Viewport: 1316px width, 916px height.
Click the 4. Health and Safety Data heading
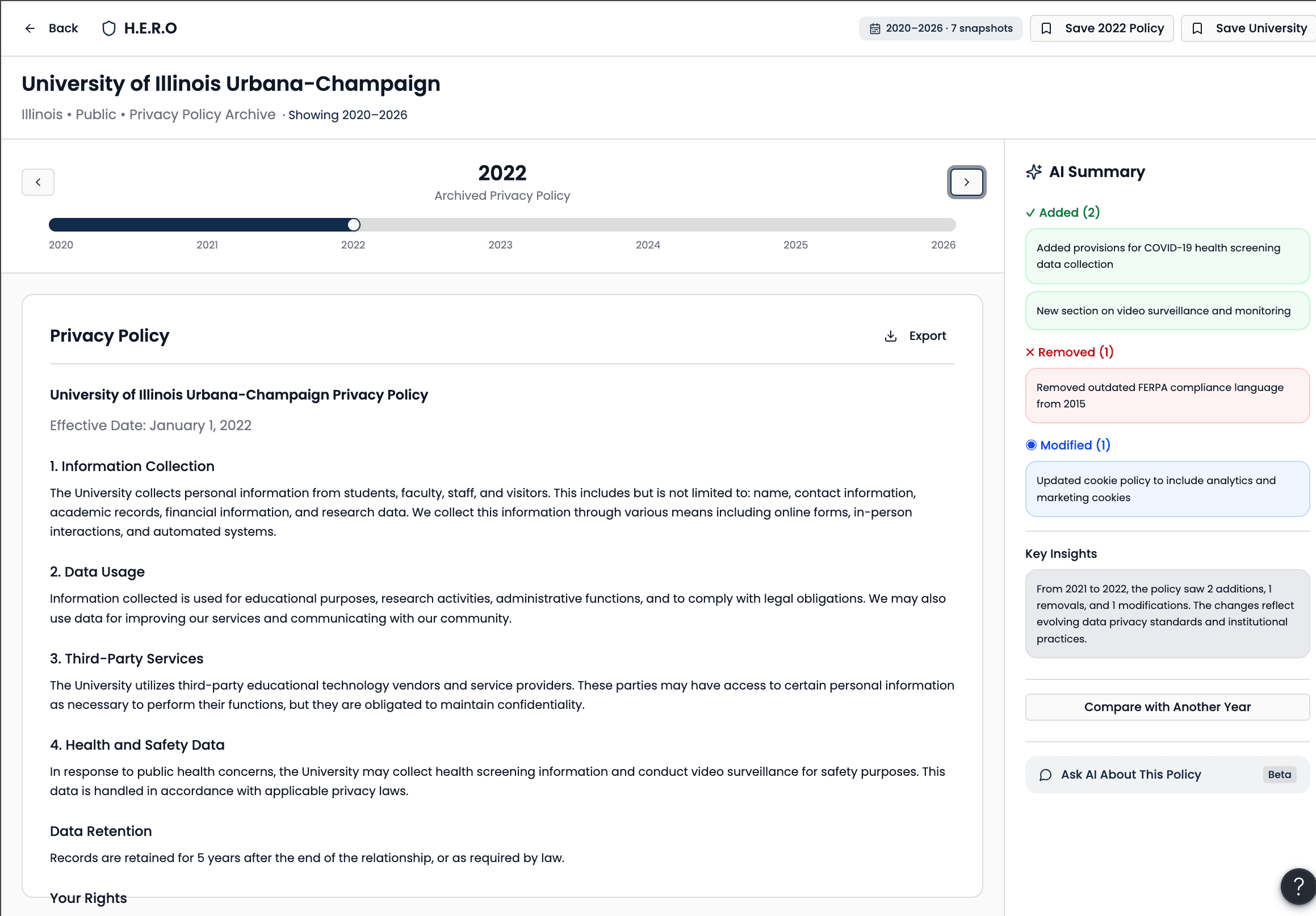(x=137, y=745)
